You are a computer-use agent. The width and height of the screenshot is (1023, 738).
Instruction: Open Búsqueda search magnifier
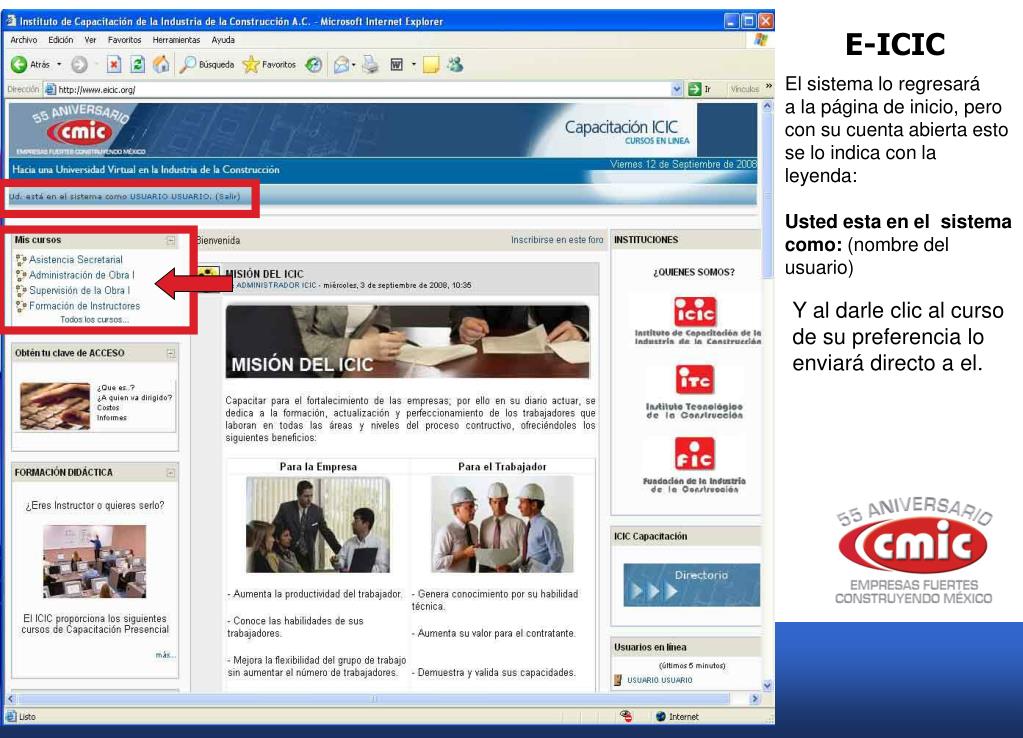click(x=188, y=64)
